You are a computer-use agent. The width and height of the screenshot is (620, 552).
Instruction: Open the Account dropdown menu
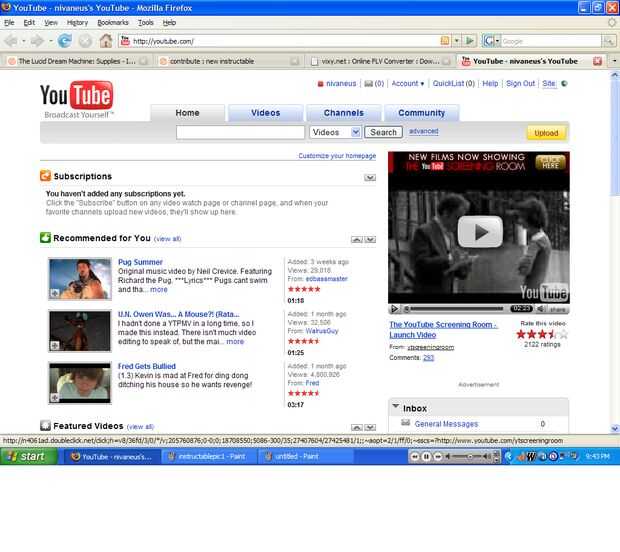(x=408, y=83)
